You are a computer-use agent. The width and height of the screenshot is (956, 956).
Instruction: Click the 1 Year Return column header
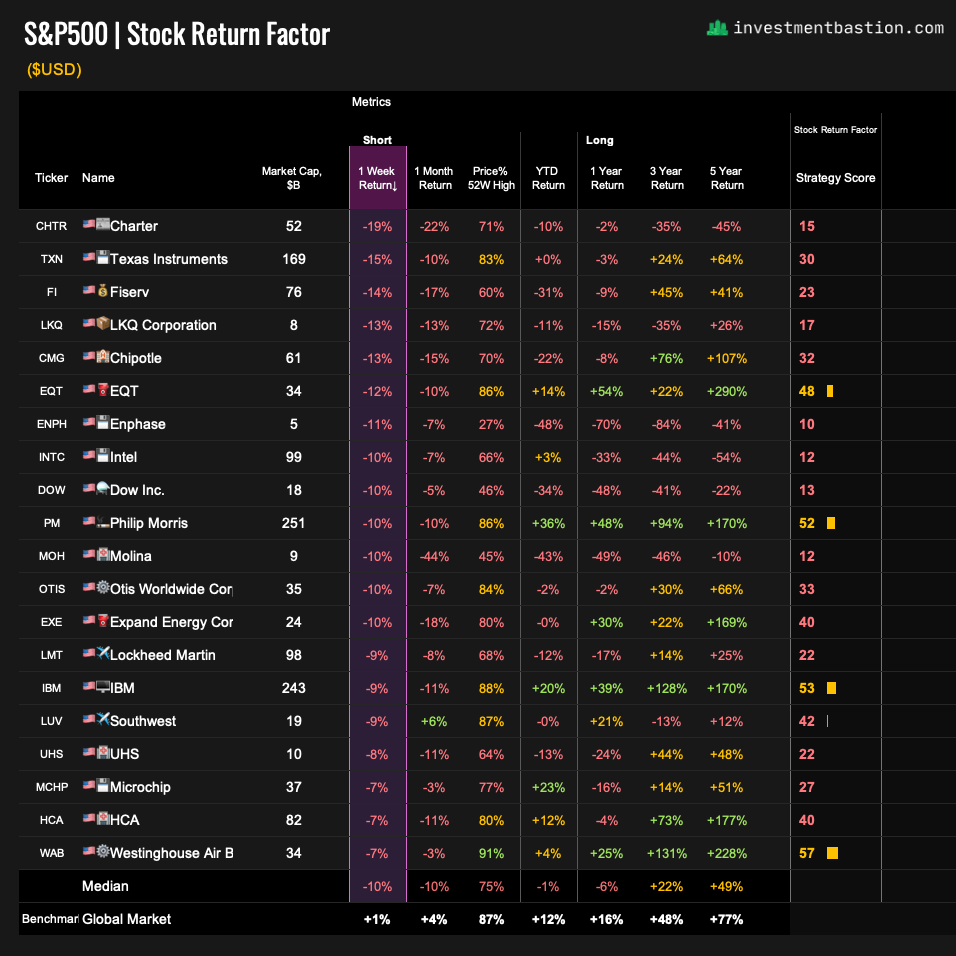click(607, 178)
